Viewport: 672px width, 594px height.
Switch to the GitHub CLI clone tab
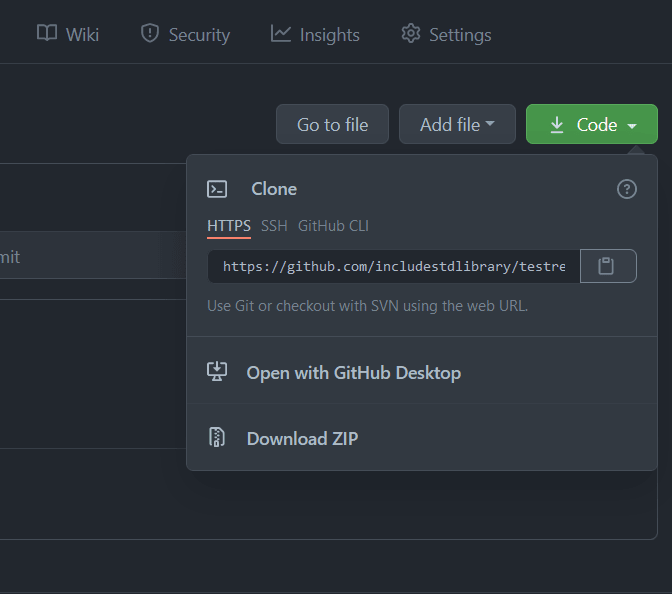click(x=333, y=226)
